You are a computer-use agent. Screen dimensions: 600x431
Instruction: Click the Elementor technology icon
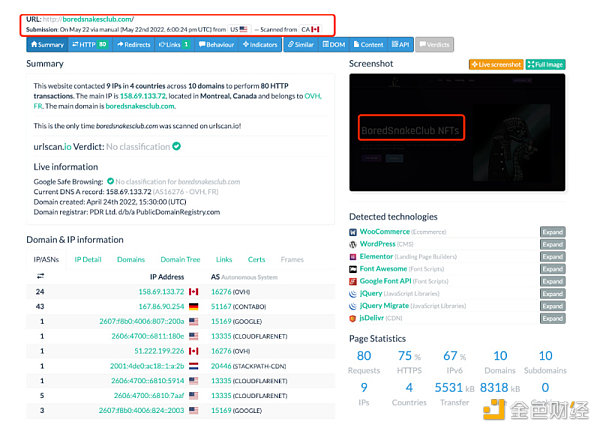tap(354, 257)
